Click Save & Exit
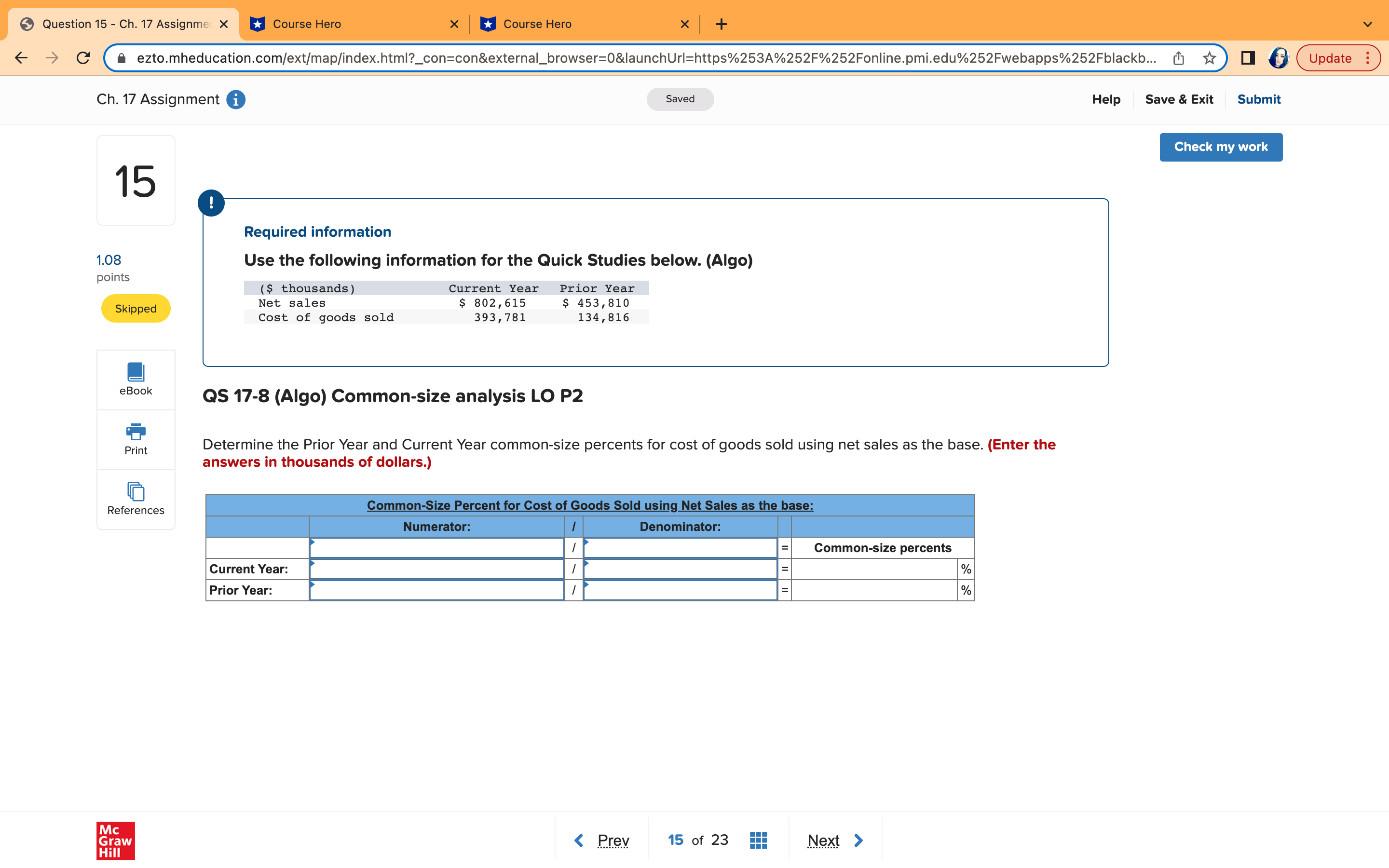1389x868 pixels. click(x=1178, y=99)
